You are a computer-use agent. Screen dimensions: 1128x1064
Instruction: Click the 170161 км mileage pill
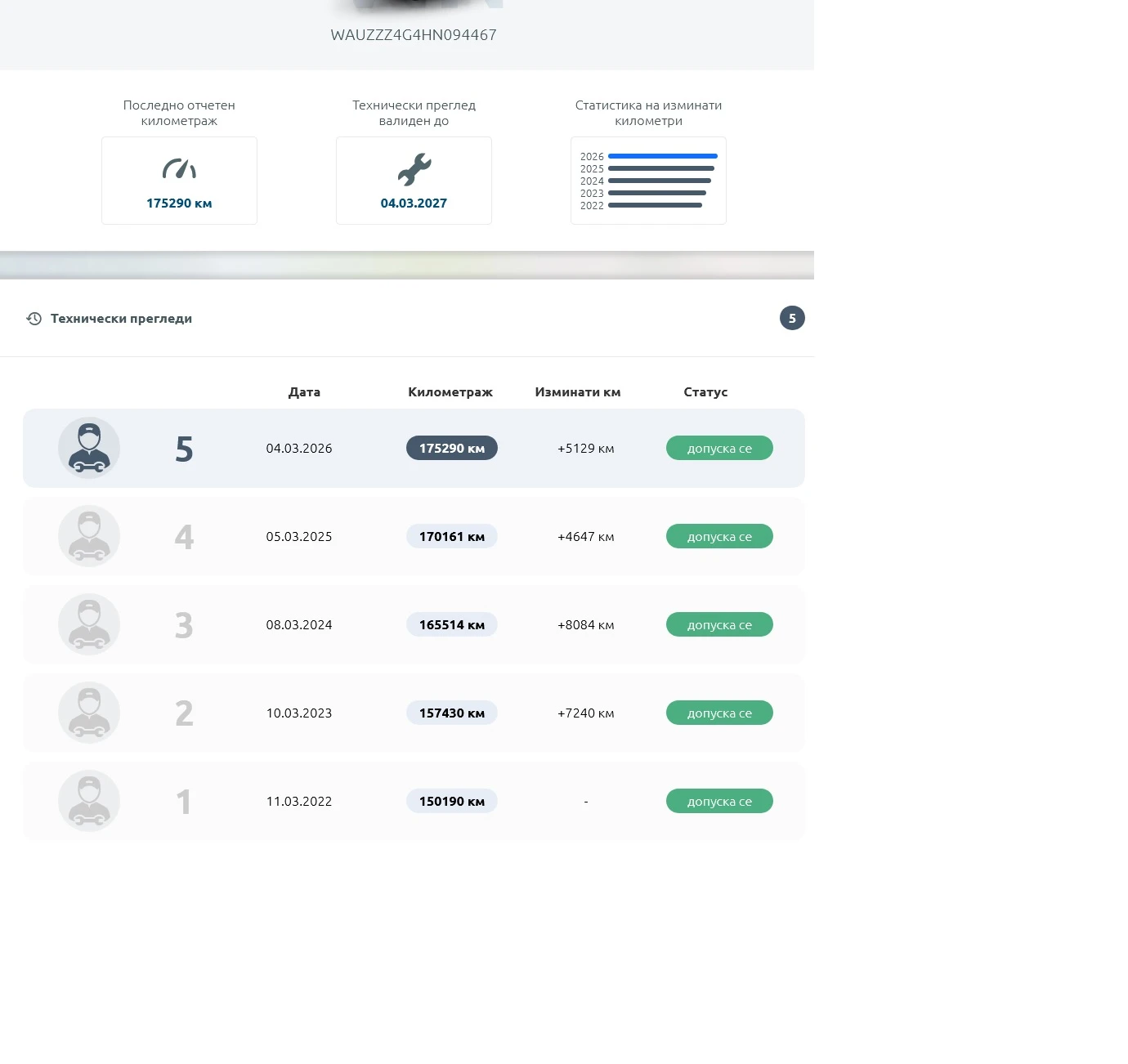pos(452,536)
